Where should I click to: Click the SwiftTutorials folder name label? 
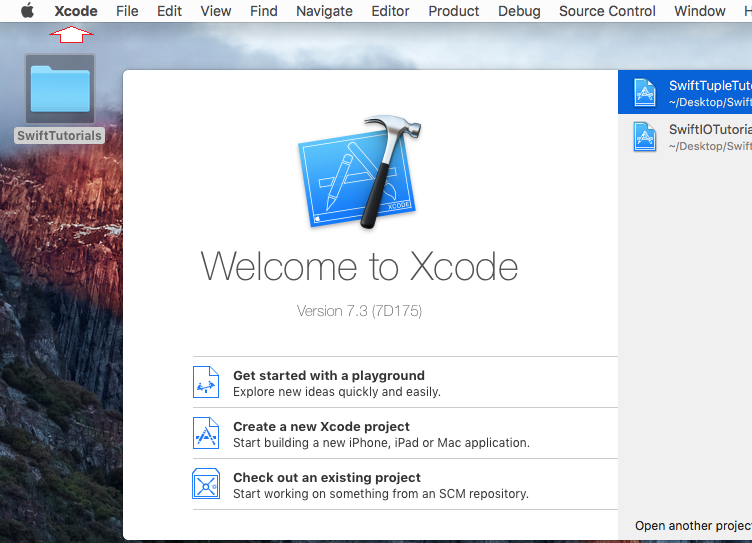pos(59,136)
